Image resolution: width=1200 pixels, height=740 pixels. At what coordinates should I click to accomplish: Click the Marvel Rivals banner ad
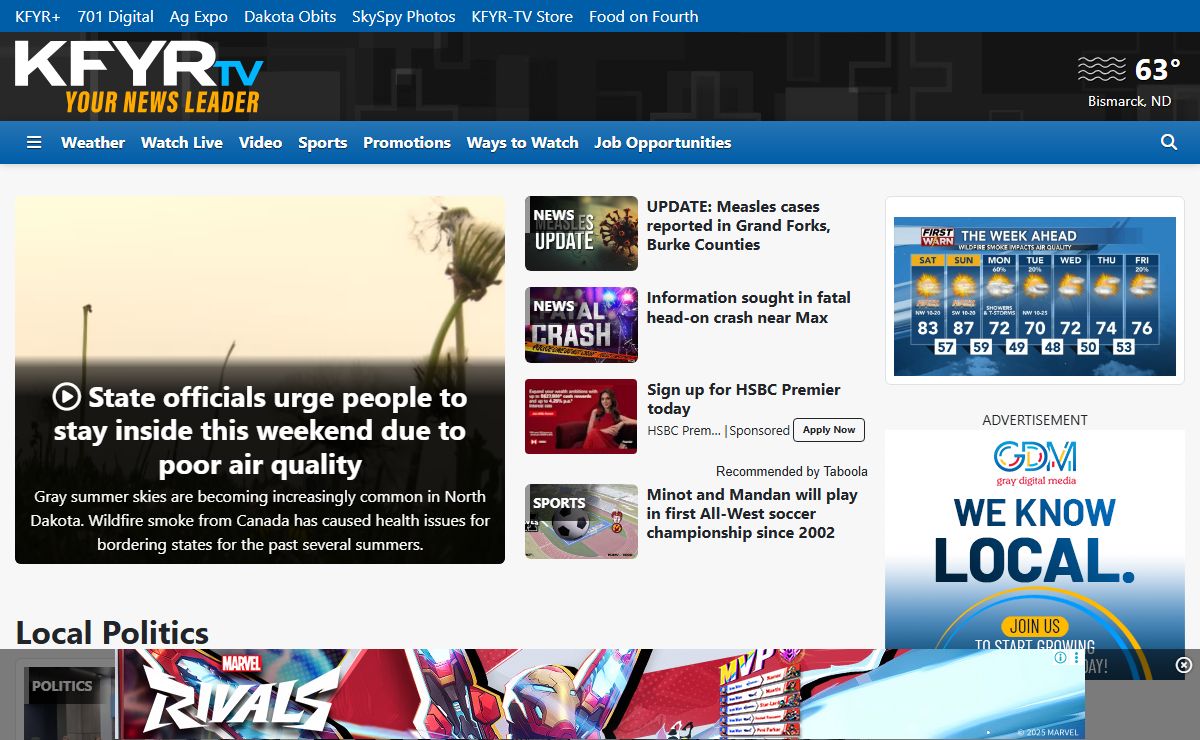click(600, 694)
